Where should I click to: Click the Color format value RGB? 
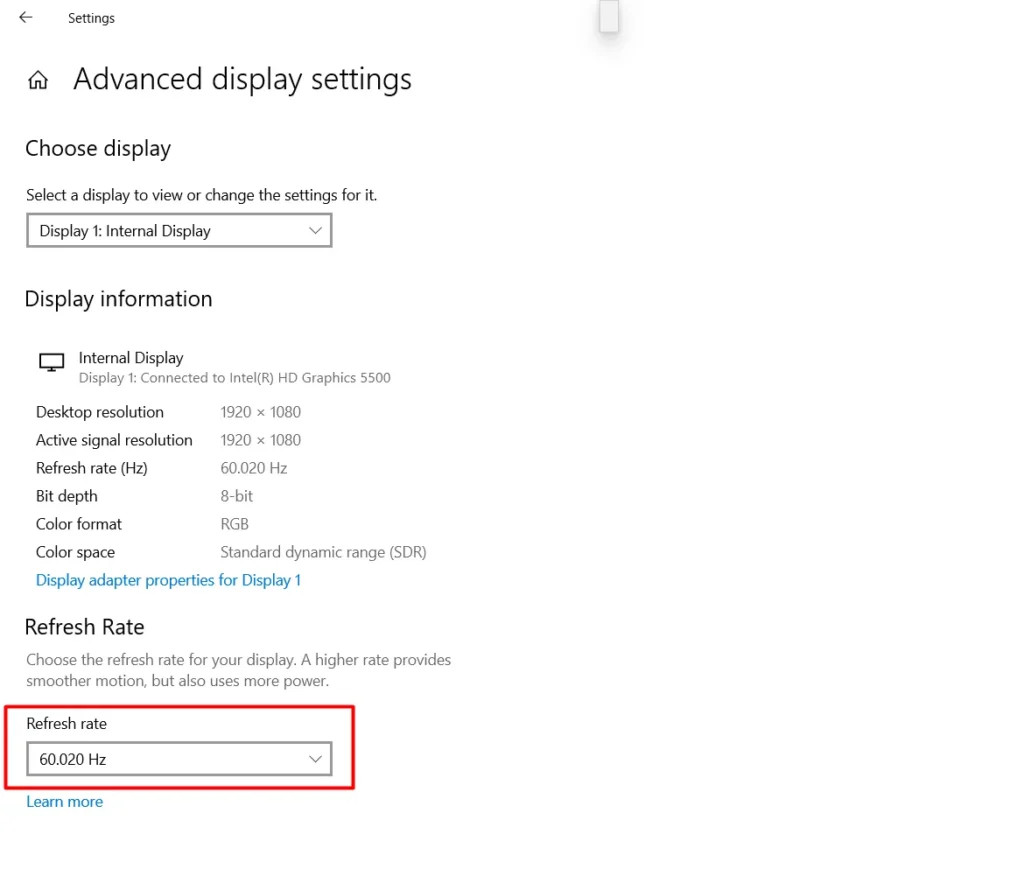[234, 523]
